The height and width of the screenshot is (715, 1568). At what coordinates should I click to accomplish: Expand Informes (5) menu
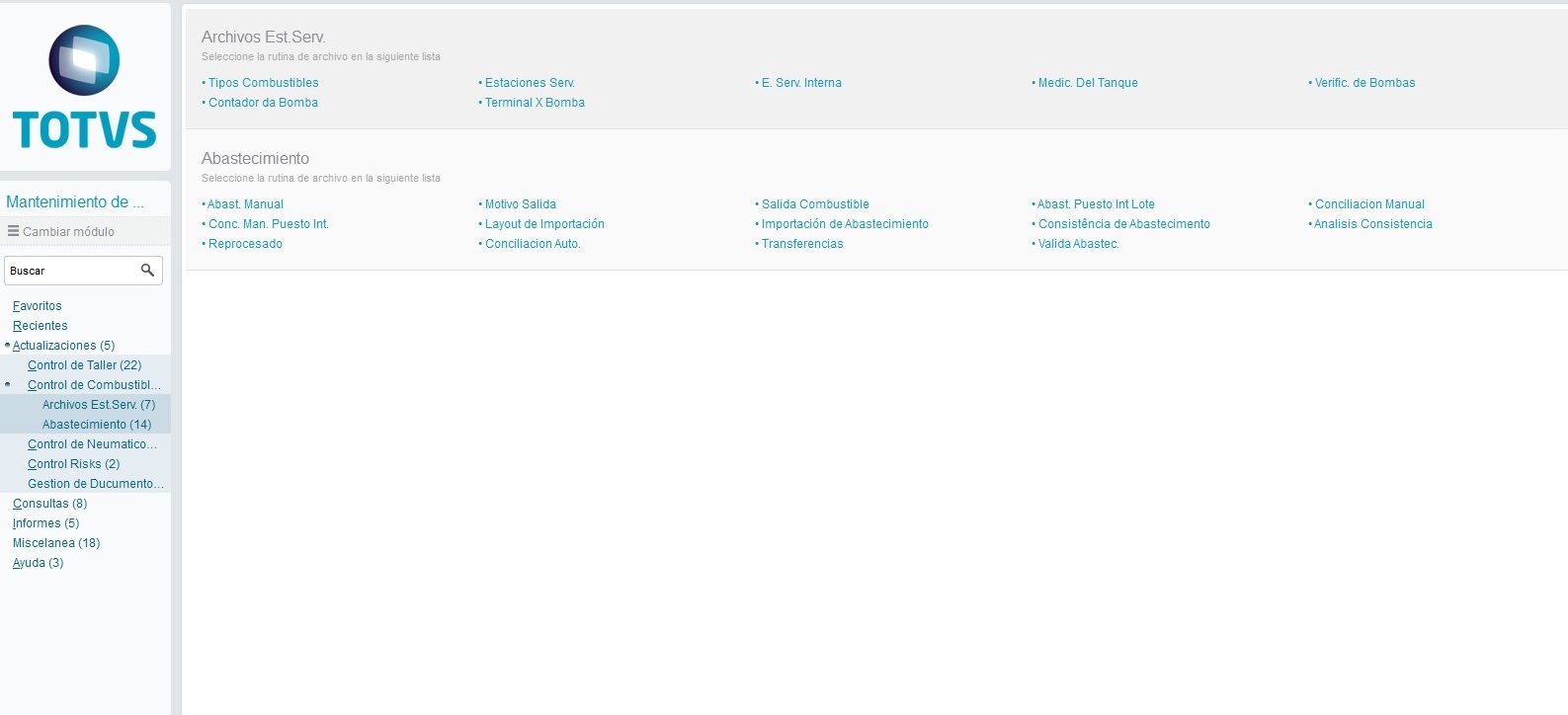[45, 523]
